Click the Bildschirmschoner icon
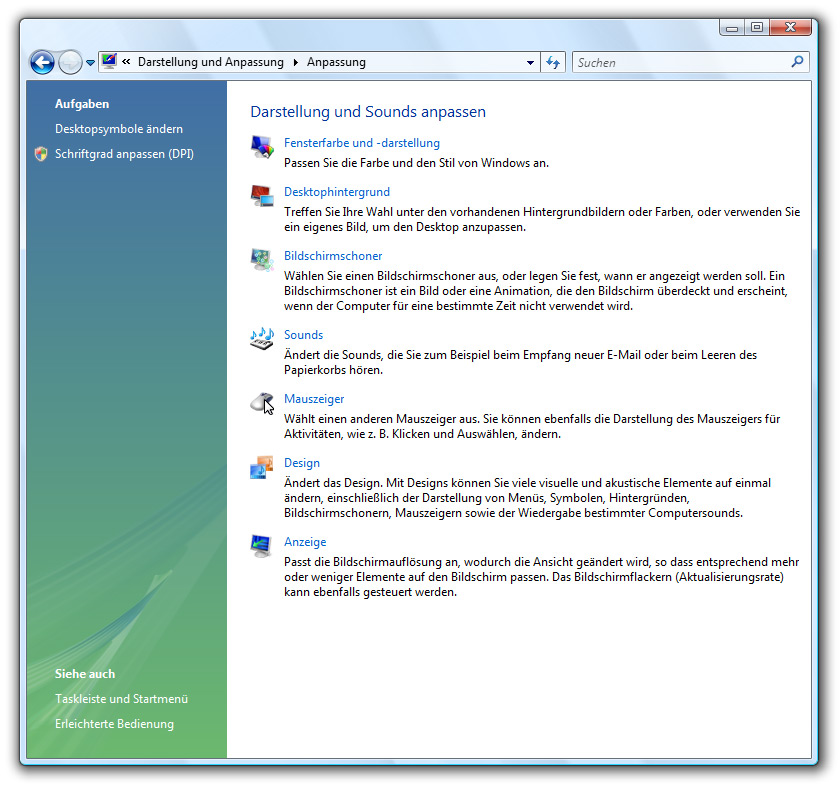Image resolution: width=840 pixels, height=787 pixels. coord(262,259)
